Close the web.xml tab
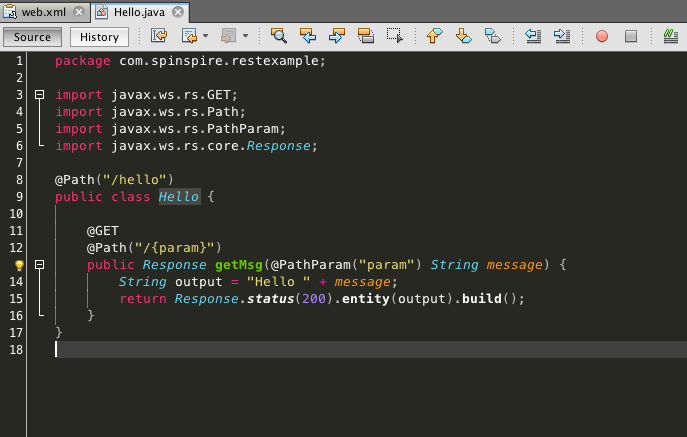Image resolution: width=687 pixels, height=437 pixels. [x=79, y=12]
